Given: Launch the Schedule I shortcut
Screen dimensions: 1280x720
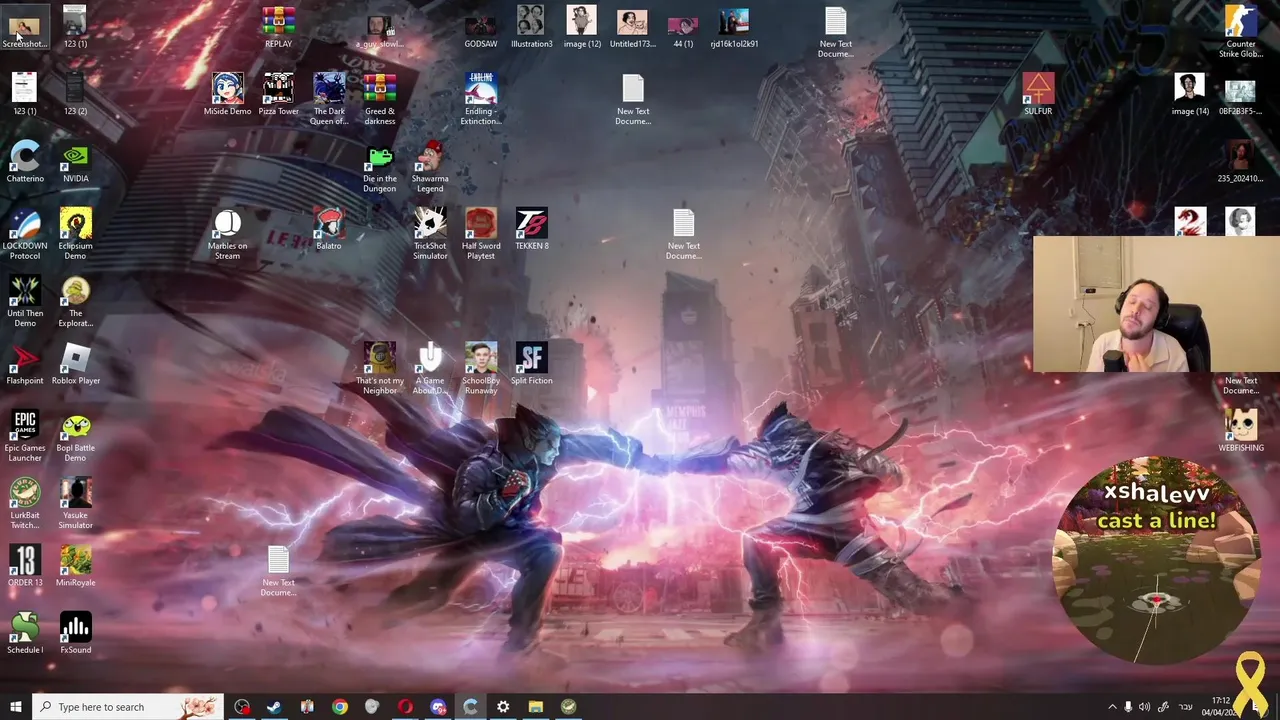Looking at the screenshot, I should [25, 633].
